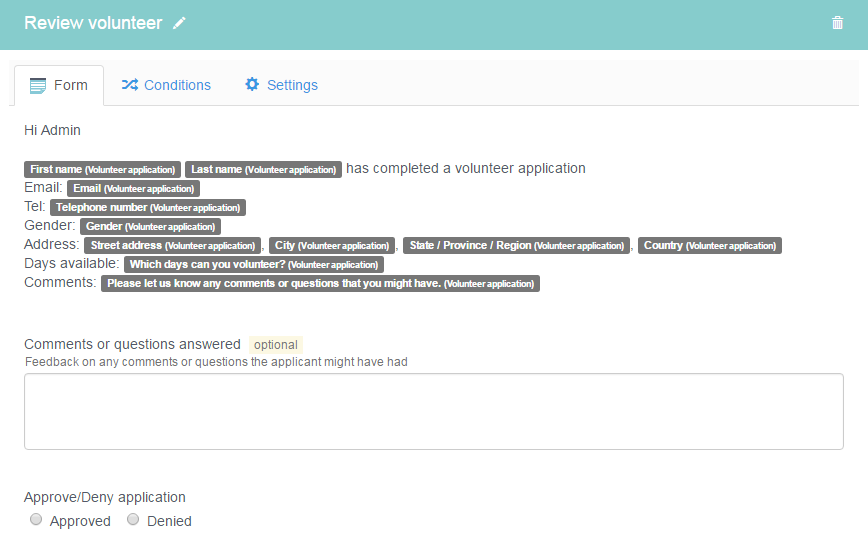Click the Settings gear icon

coord(252,84)
